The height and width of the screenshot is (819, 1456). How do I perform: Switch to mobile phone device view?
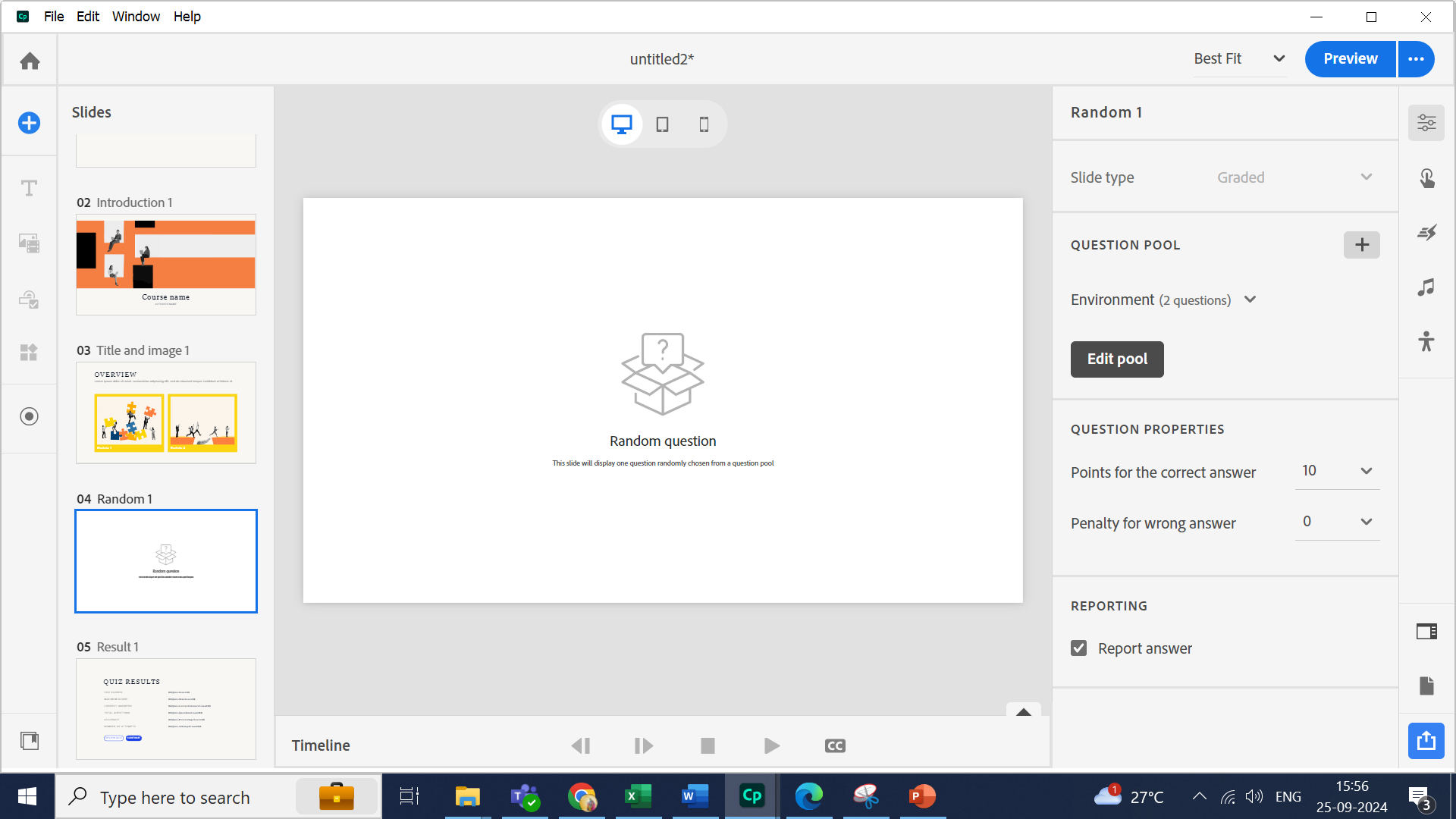click(x=704, y=124)
